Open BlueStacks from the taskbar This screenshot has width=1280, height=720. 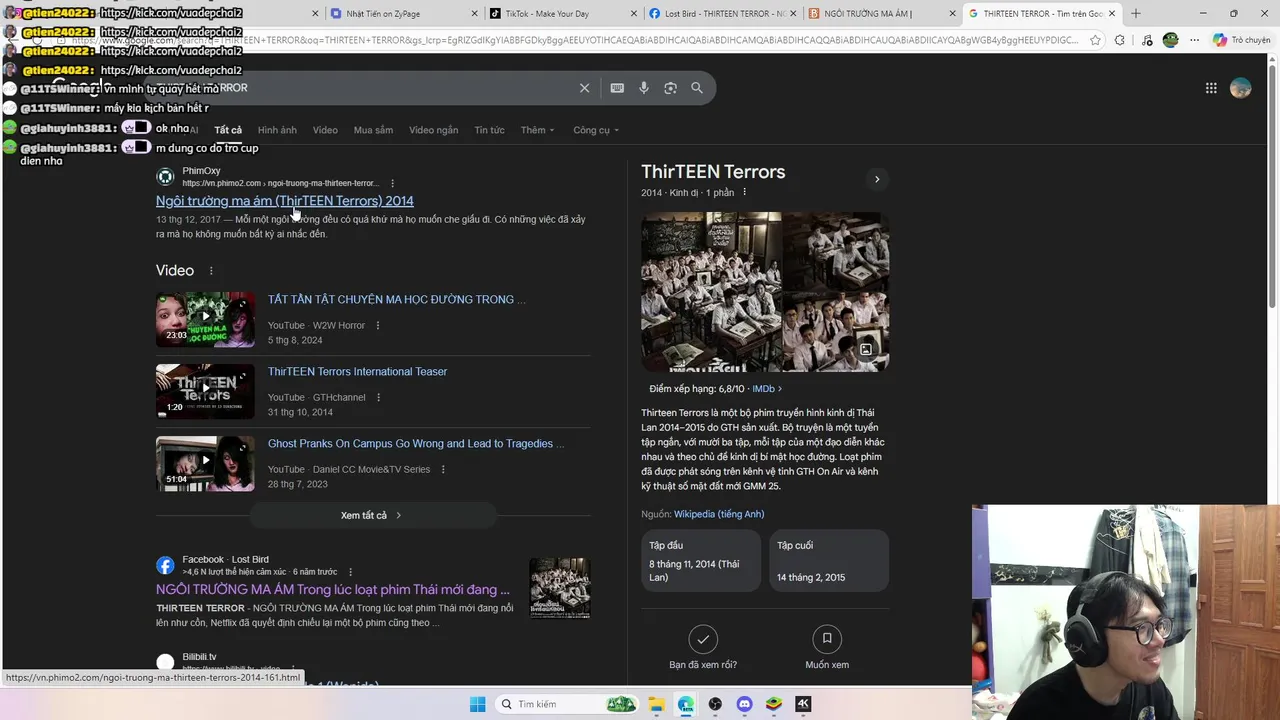(x=774, y=704)
